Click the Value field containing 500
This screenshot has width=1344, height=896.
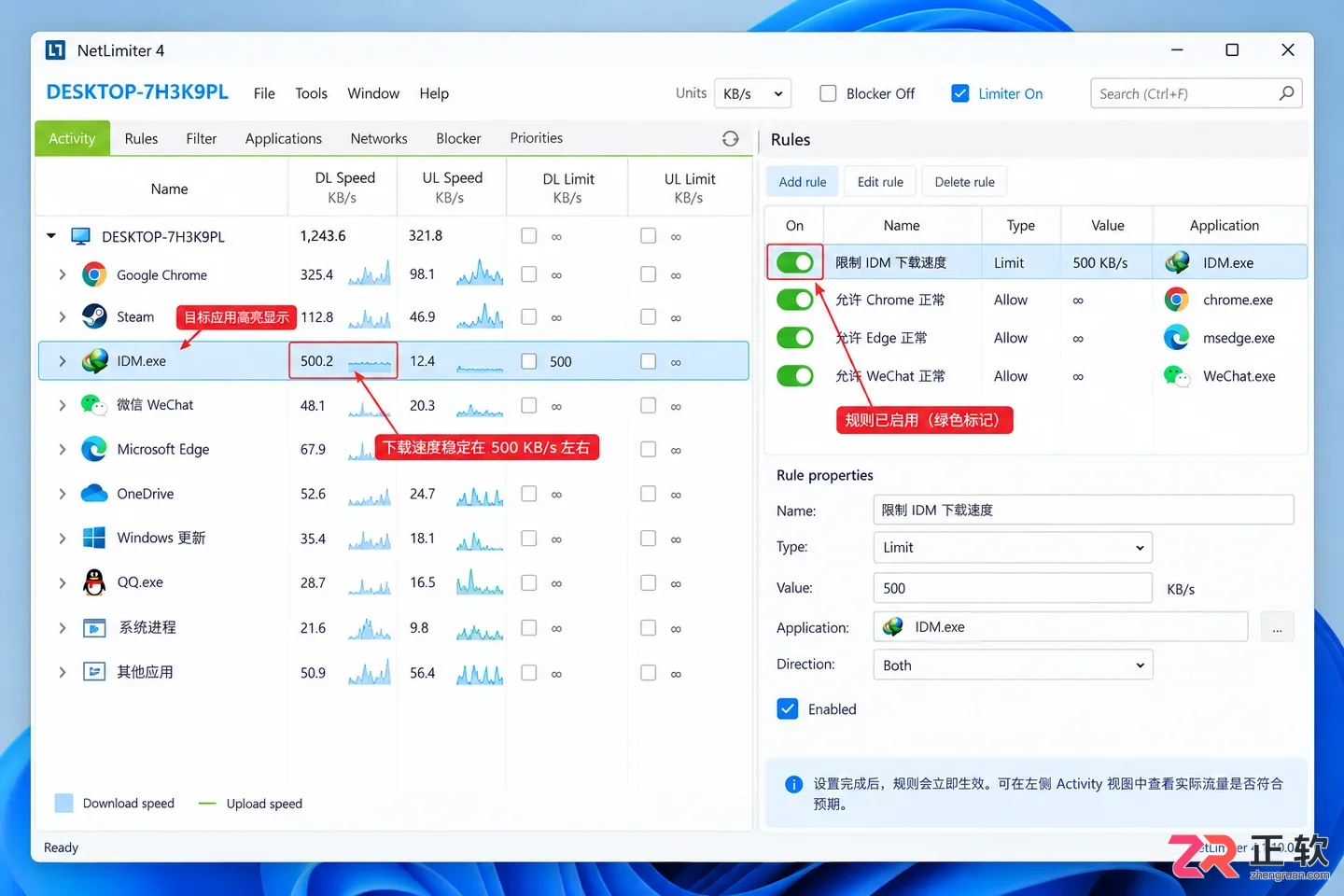[1013, 588]
